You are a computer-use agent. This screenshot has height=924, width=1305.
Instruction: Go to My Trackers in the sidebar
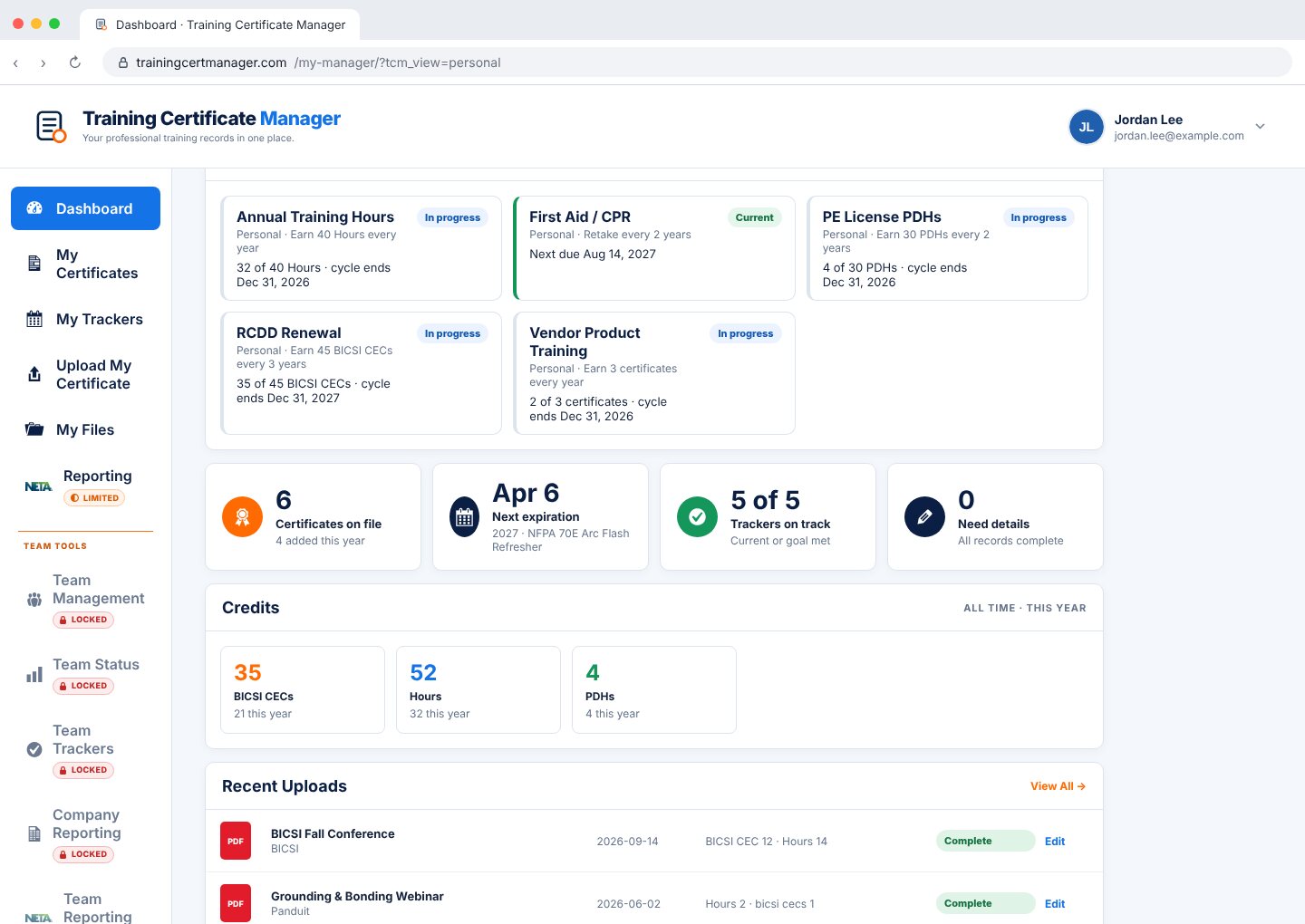[x=85, y=319]
